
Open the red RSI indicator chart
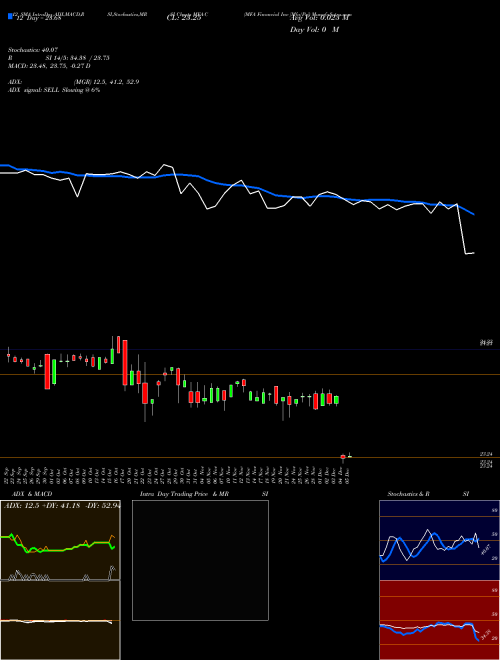tap(439, 620)
